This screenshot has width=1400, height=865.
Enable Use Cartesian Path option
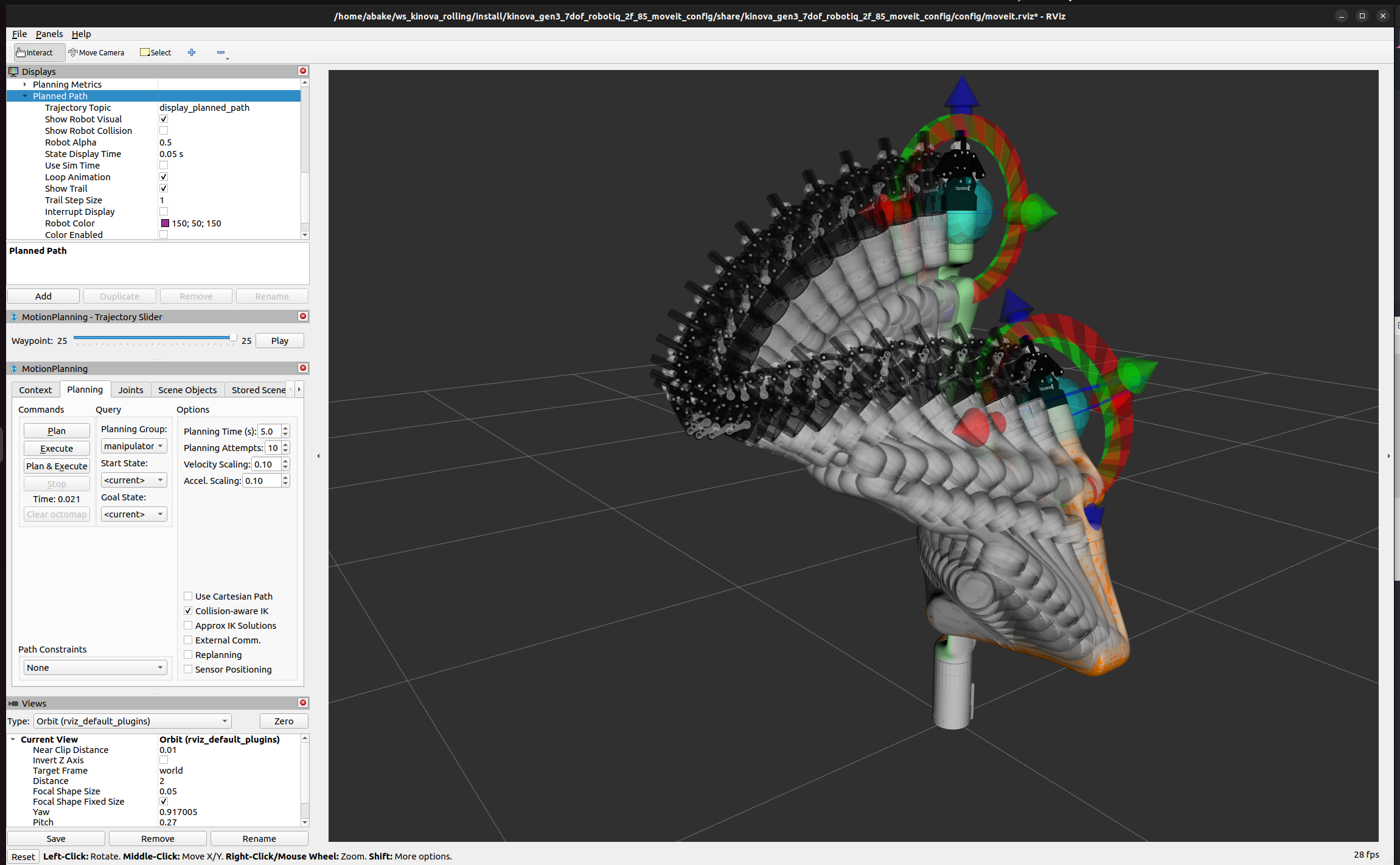point(187,596)
